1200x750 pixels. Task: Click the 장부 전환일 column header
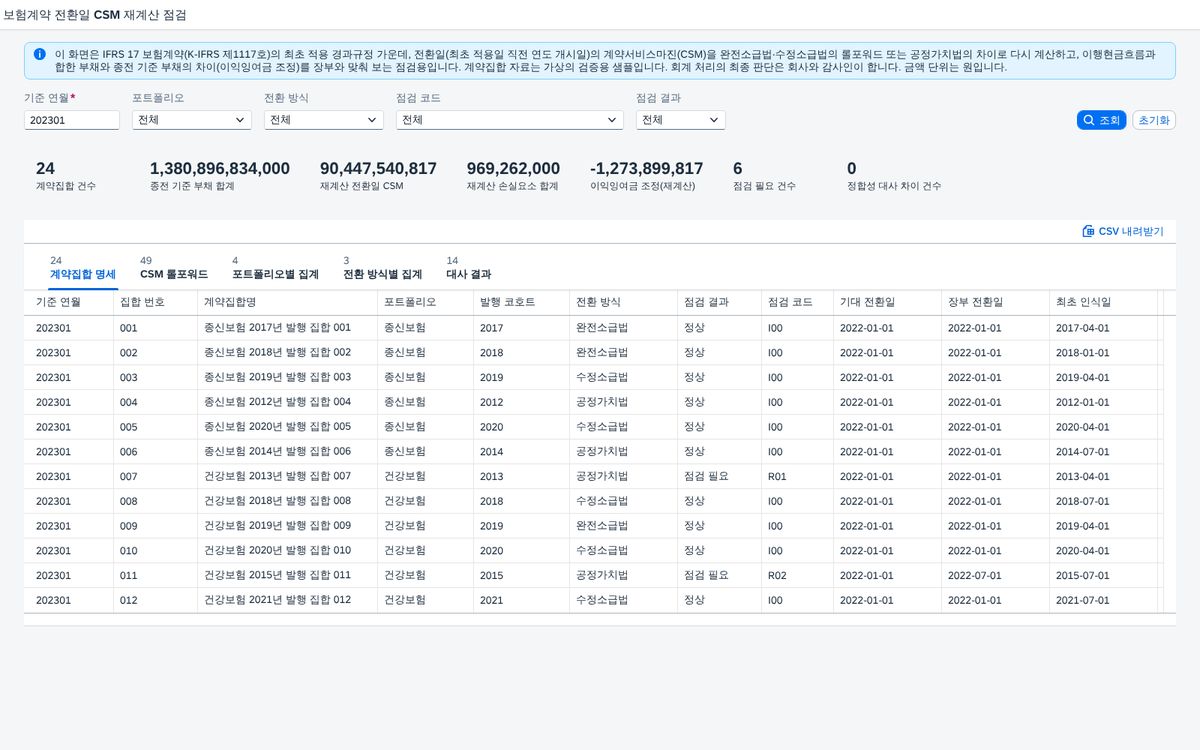coord(996,302)
